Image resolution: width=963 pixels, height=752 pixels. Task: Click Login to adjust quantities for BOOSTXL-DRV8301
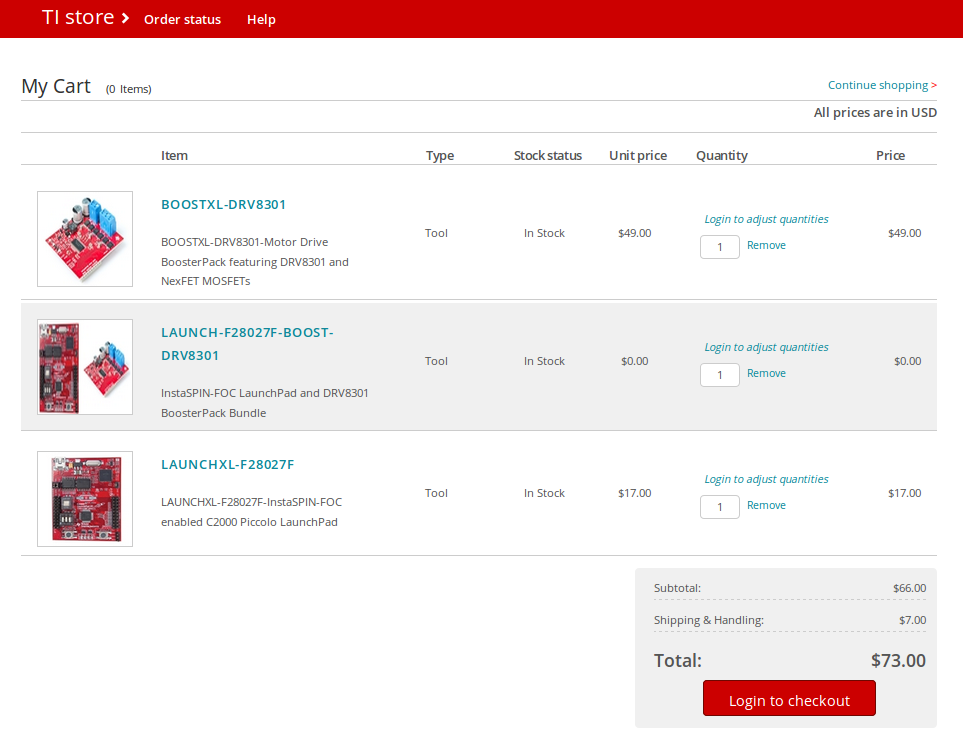point(766,219)
